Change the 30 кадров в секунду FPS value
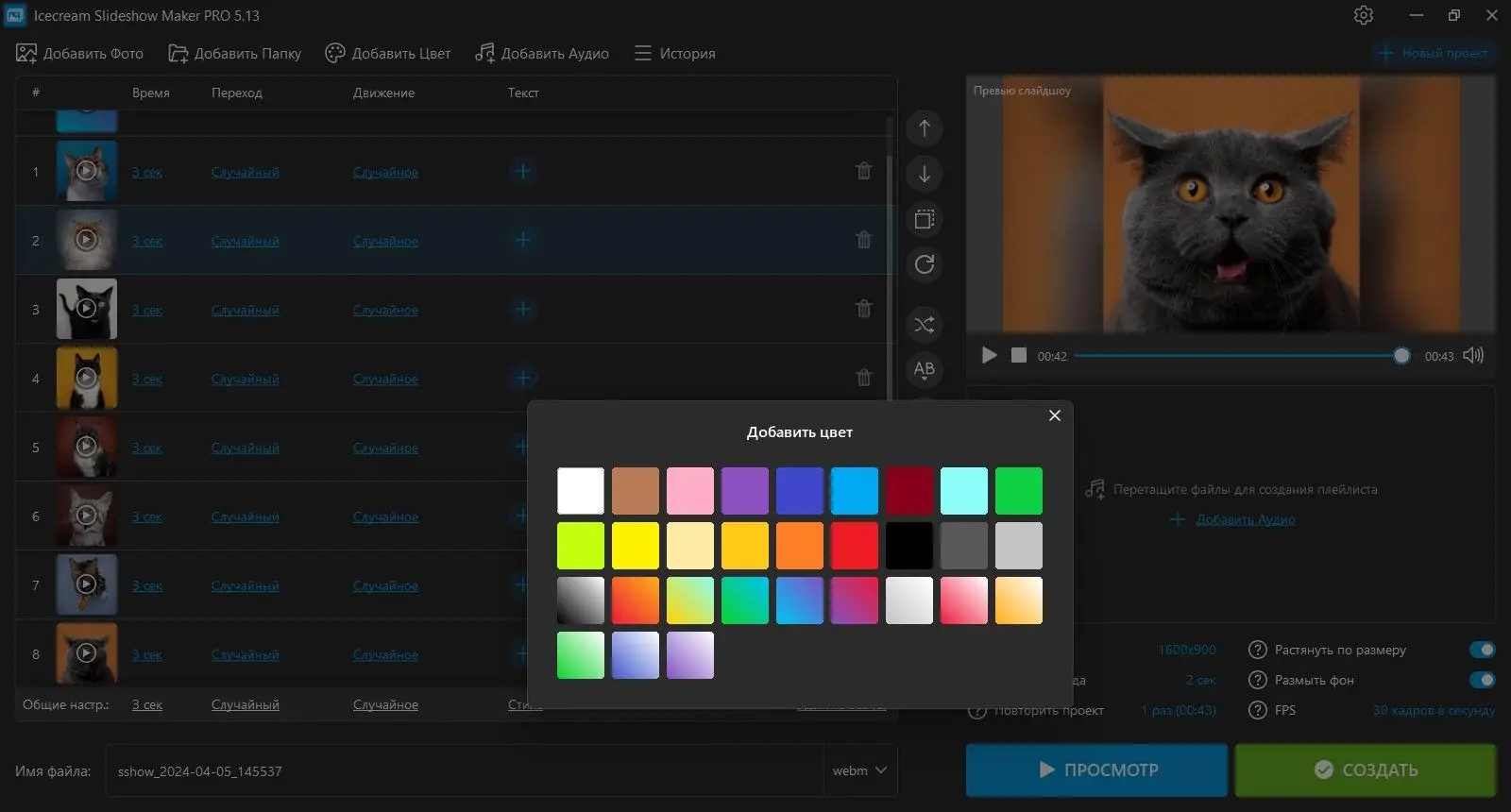The image size is (1511, 812). pyautogui.click(x=1434, y=710)
